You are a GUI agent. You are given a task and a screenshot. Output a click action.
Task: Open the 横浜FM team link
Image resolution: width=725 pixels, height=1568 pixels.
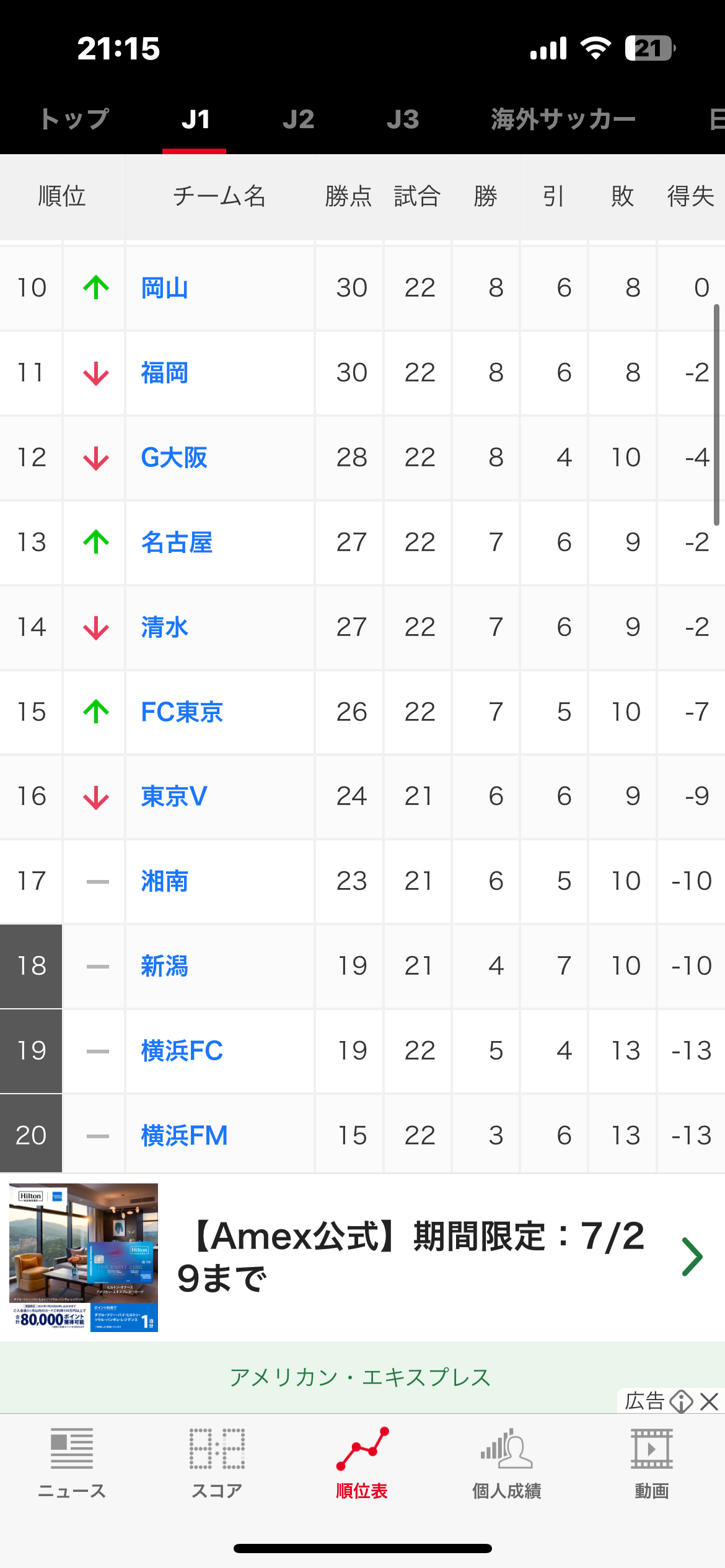click(184, 1136)
